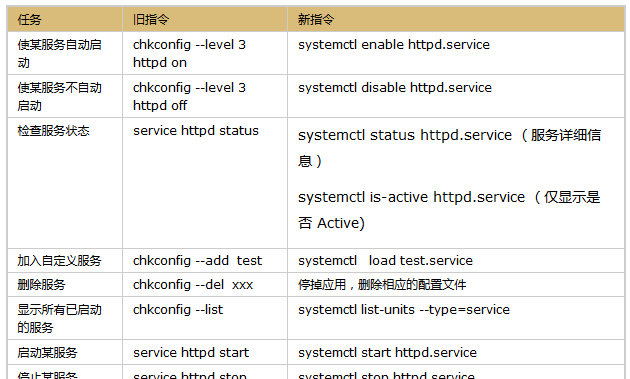Click the 旧指令 column header
This screenshot has width=630, height=379.
(x=205, y=19)
